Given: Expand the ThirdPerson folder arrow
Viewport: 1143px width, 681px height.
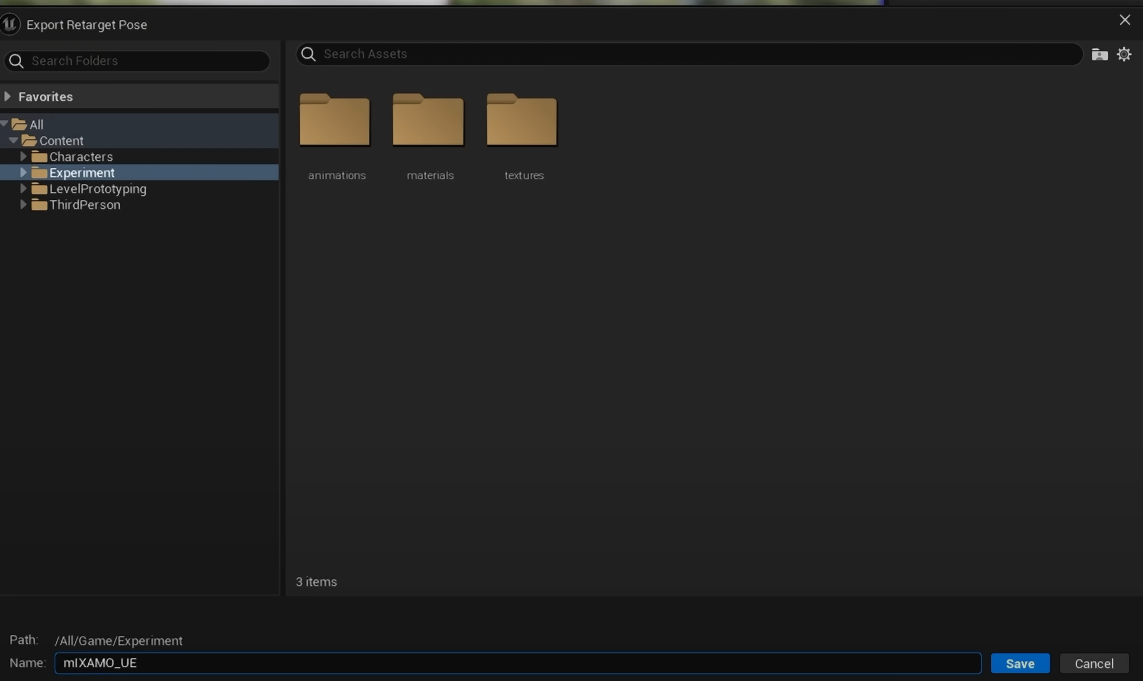Looking at the screenshot, I should [23, 204].
